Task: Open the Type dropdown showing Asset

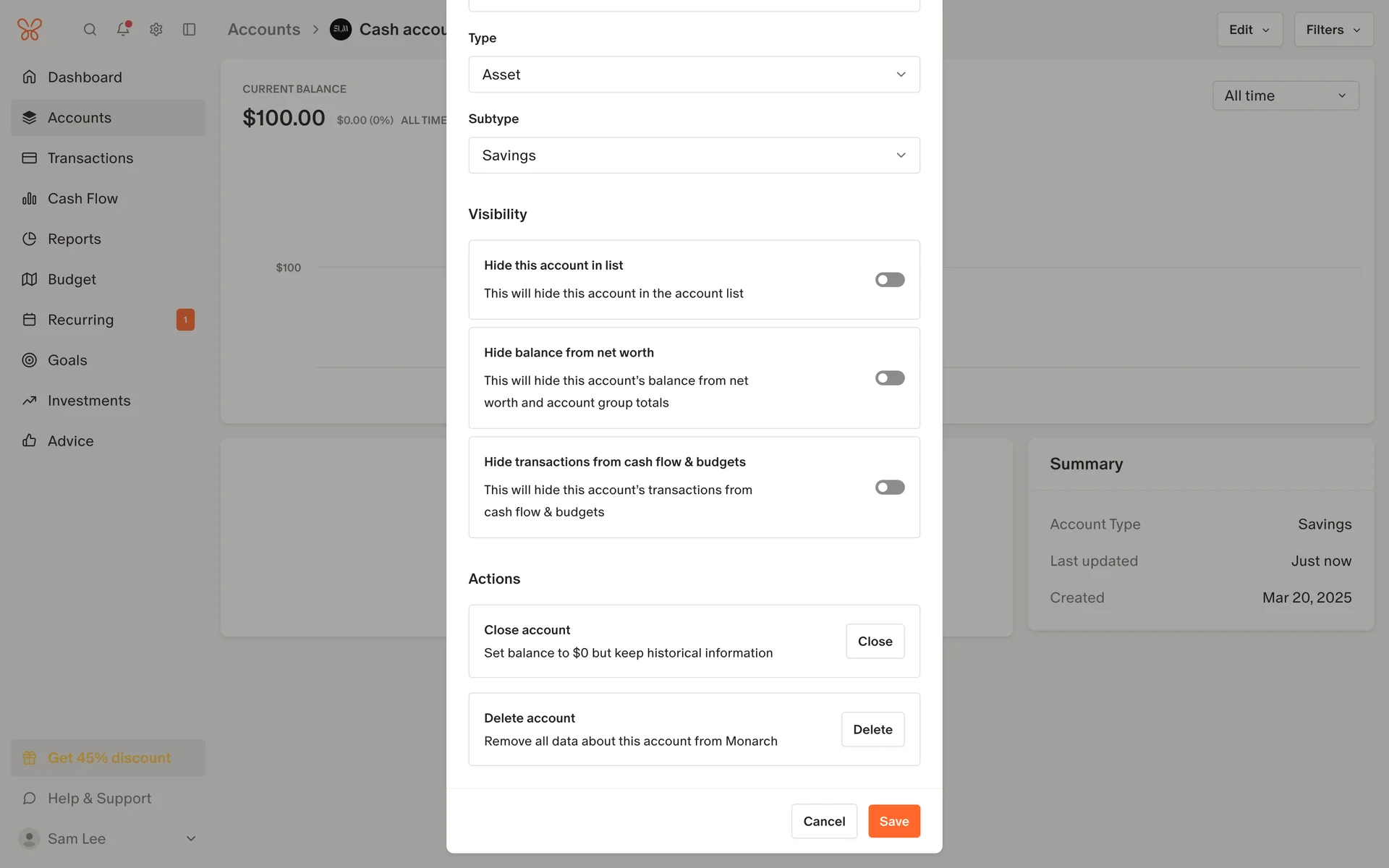Action: tap(694, 75)
